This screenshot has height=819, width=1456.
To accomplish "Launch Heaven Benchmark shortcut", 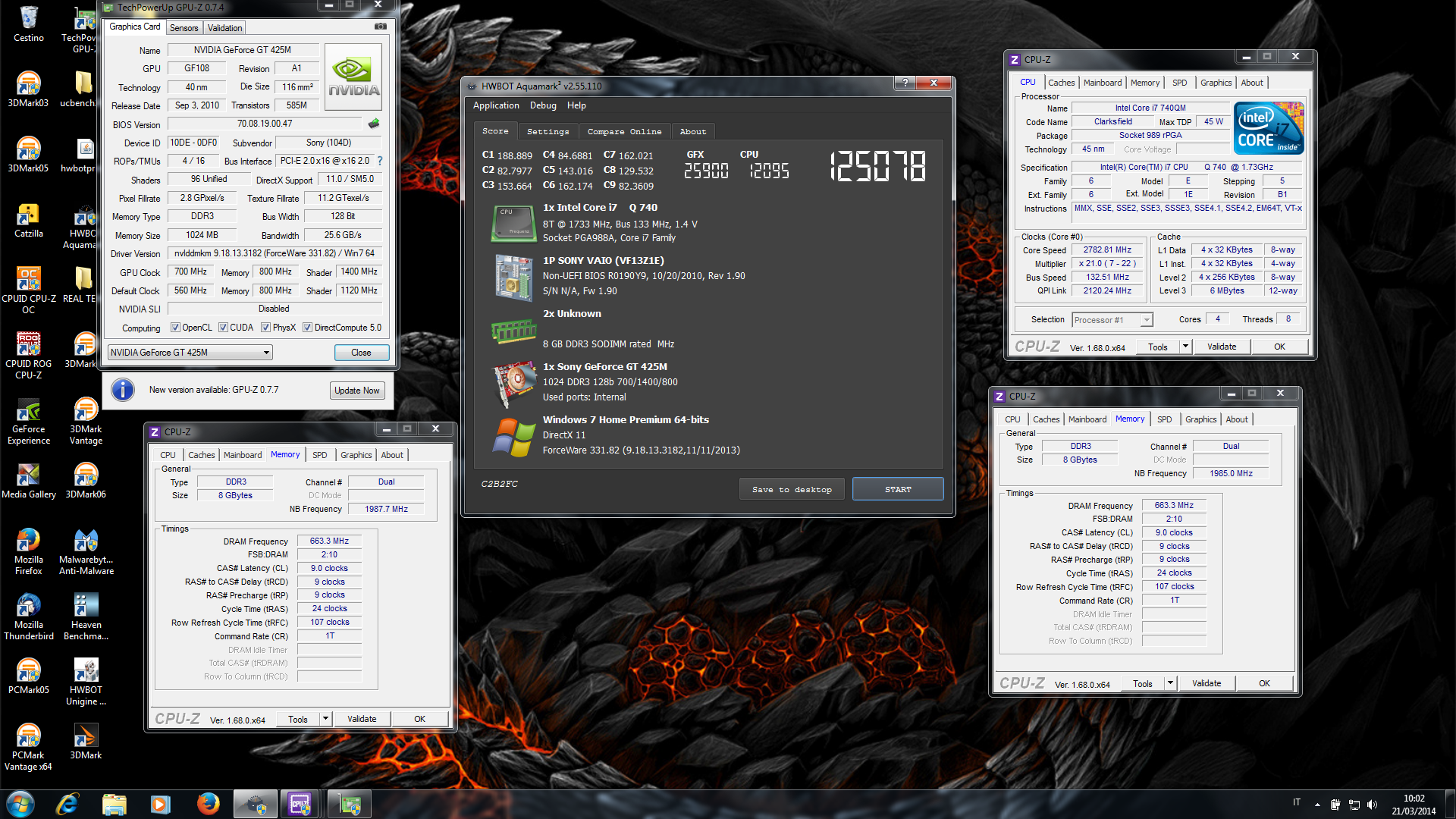I will click(86, 617).
